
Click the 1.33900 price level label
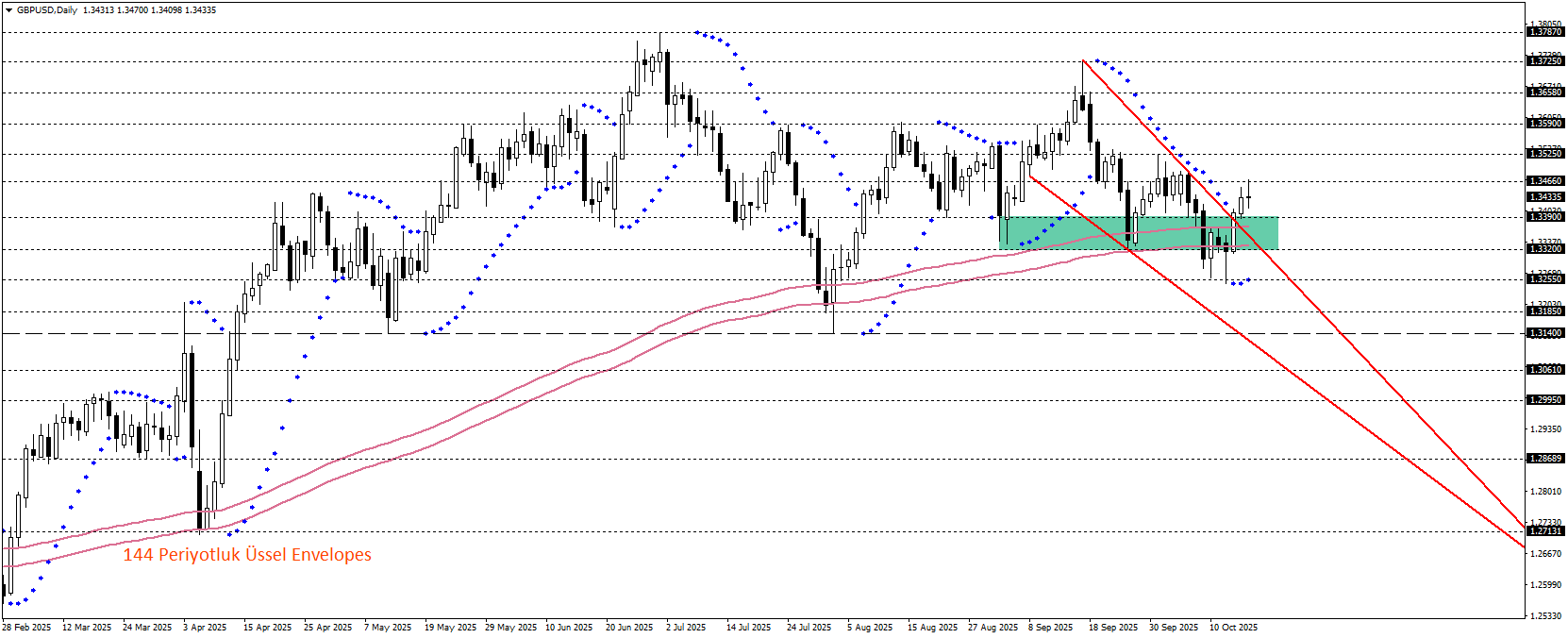1545,217
